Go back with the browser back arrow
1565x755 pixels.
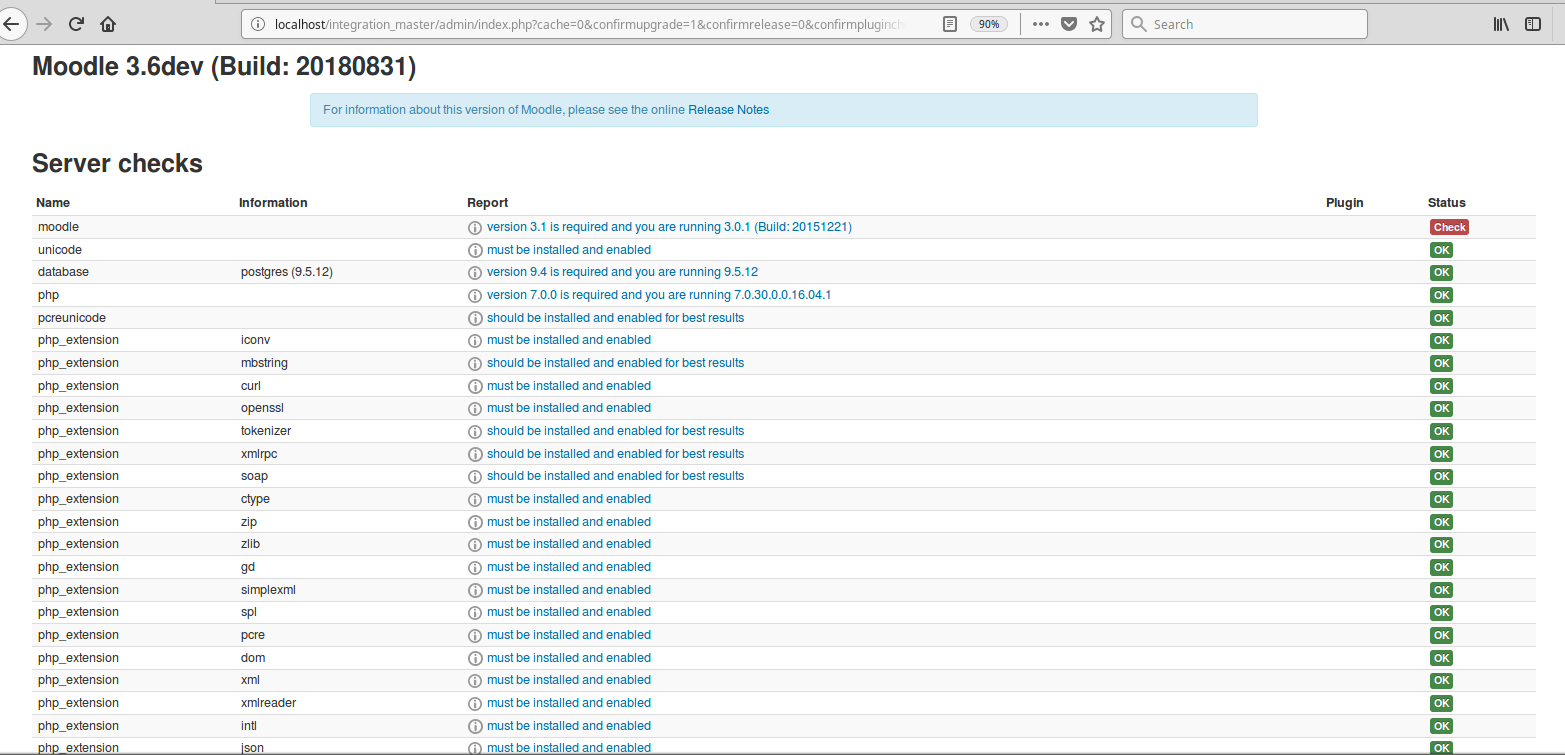coord(11,24)
